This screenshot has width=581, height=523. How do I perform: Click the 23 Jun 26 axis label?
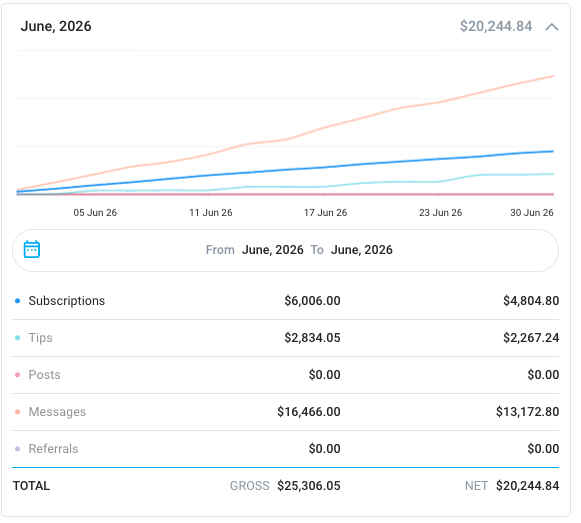click(441, 213)
